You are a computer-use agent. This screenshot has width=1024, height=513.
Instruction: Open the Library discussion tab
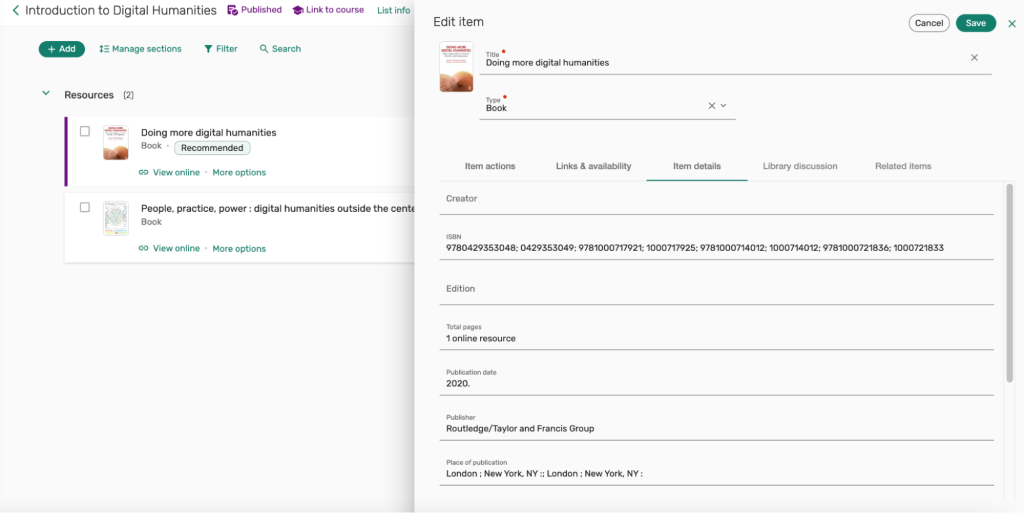(x=799, y=166)
